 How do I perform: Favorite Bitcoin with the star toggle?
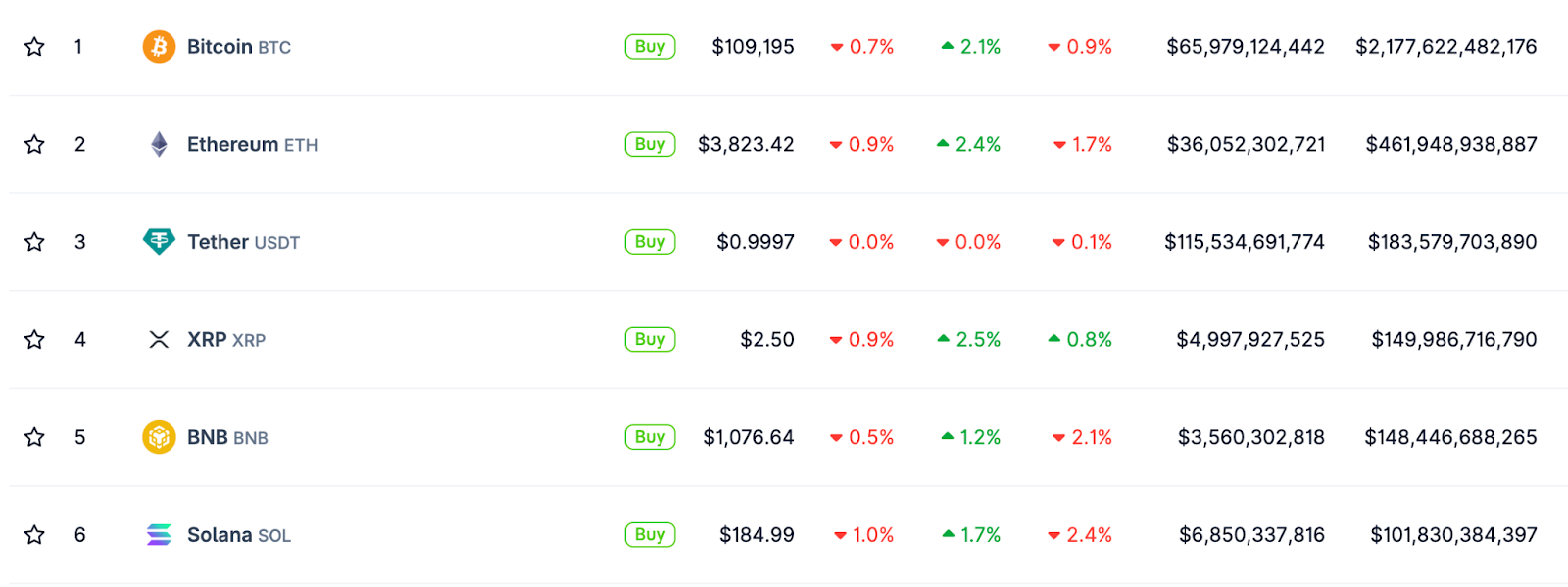tap(34, 47)
